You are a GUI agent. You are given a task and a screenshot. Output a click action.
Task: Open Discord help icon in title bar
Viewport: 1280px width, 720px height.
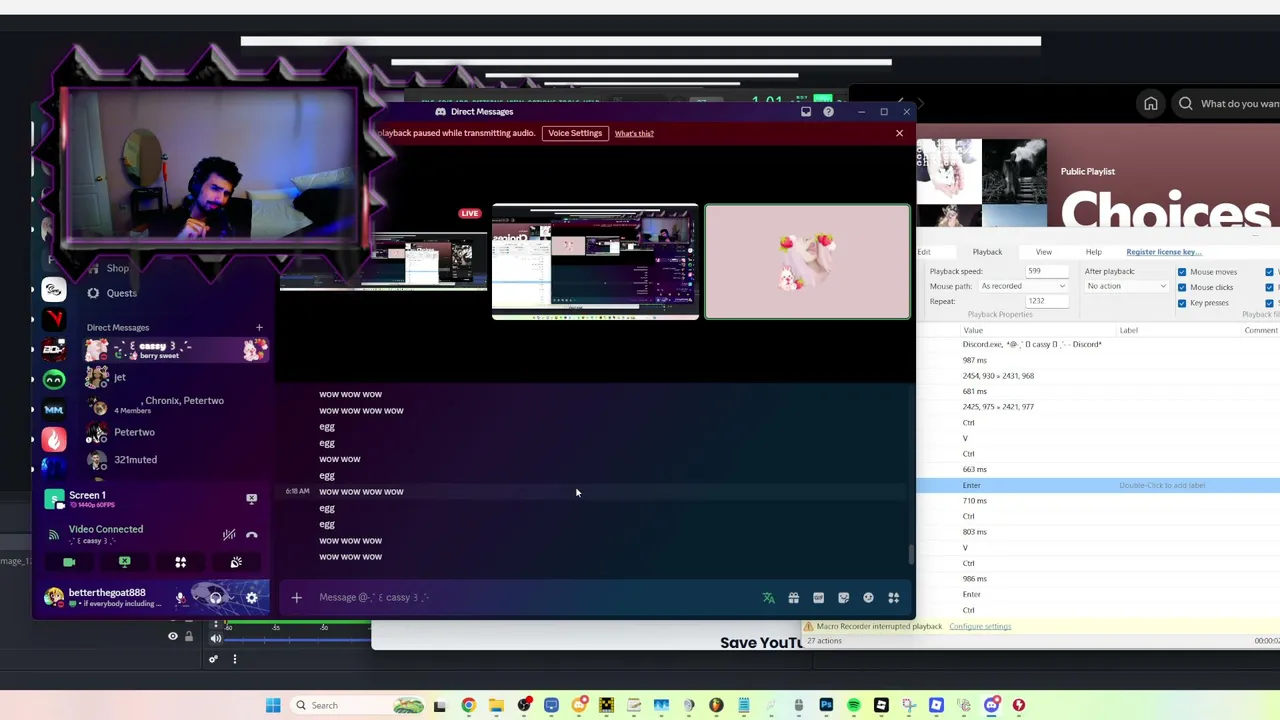point(828,112)
